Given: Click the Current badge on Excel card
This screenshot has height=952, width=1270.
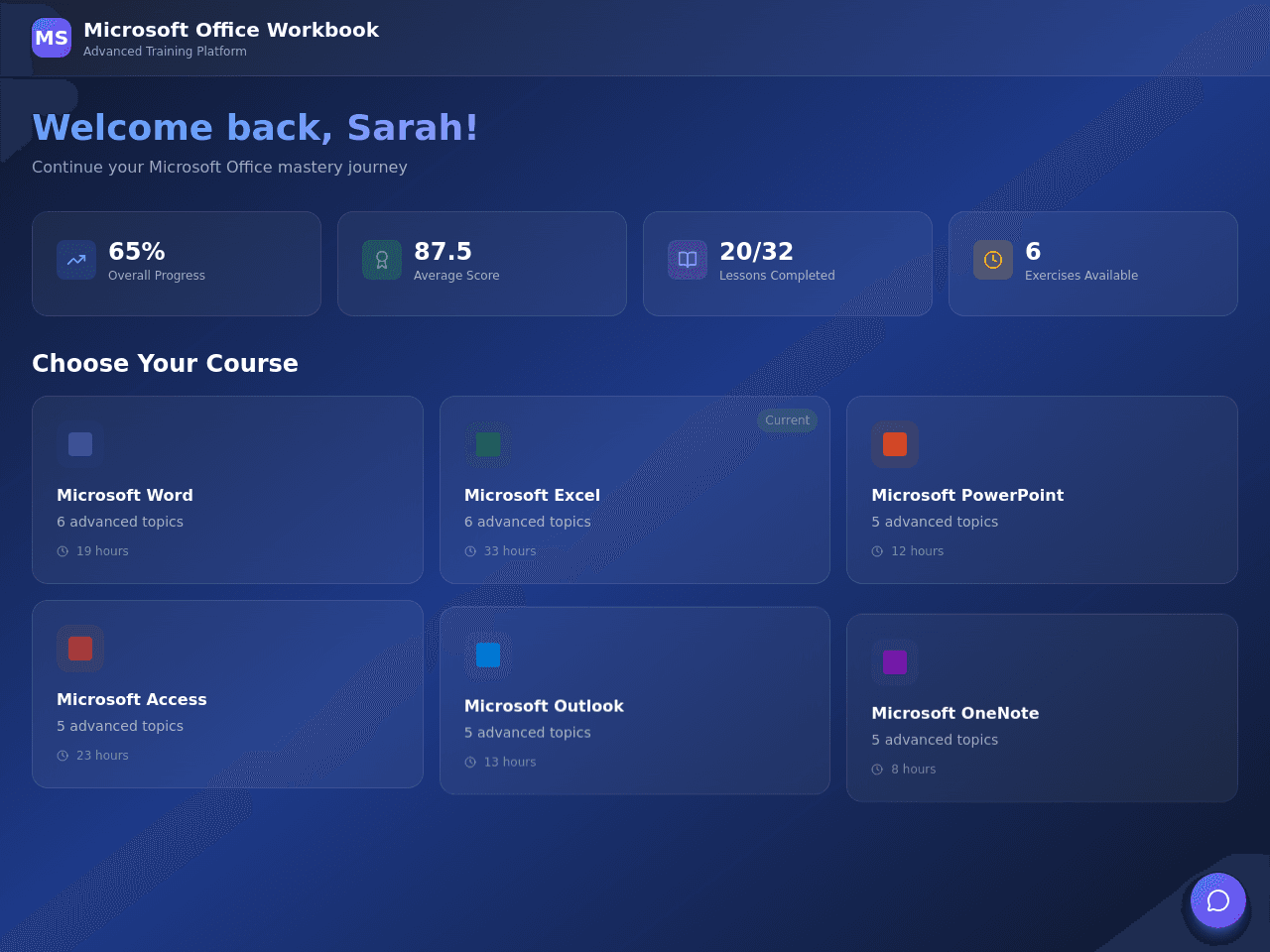Looking at the screenshot, I should [x=788, y=420].
